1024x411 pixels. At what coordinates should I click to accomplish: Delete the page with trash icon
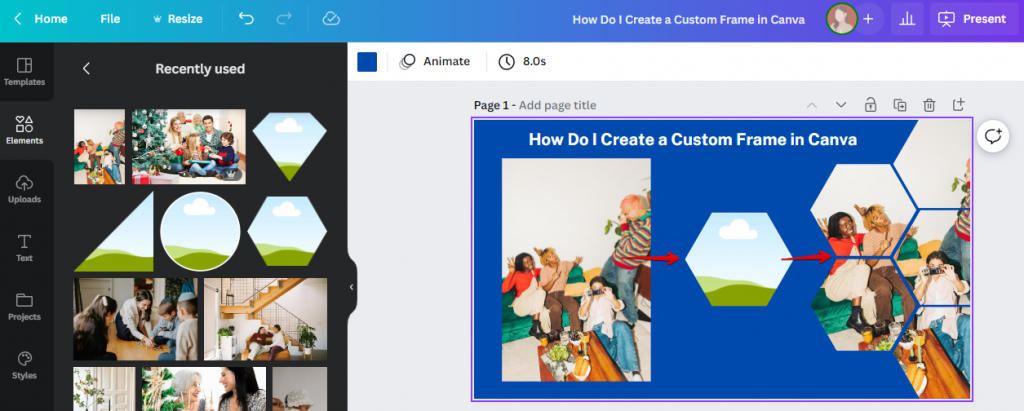click(x=929, y=105)
